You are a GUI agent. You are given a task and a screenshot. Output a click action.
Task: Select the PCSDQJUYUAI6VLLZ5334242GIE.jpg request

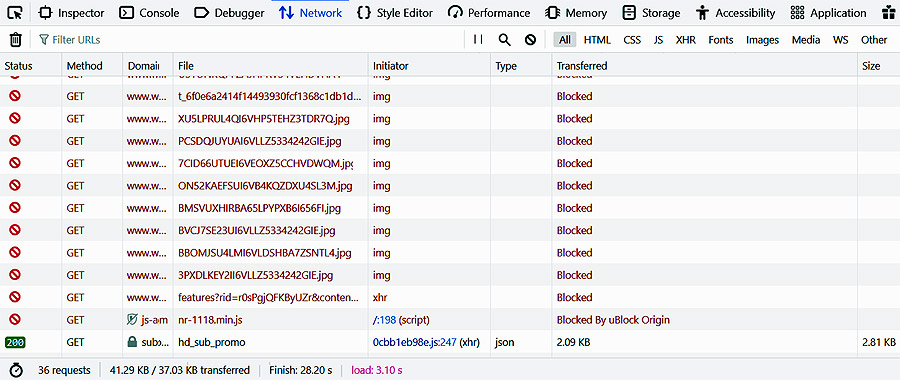450,141
